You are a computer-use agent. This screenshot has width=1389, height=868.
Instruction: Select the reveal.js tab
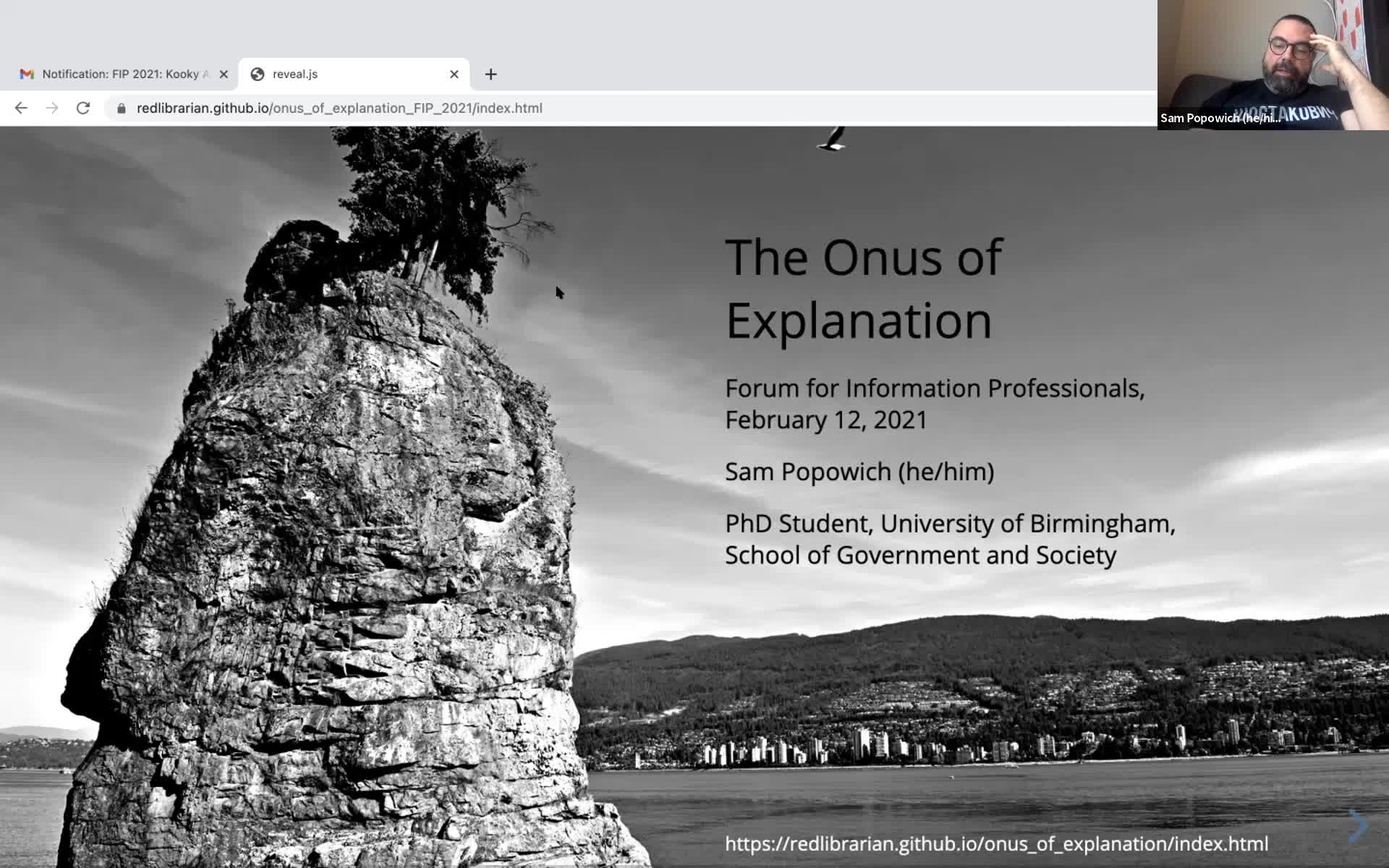[354, 74]
